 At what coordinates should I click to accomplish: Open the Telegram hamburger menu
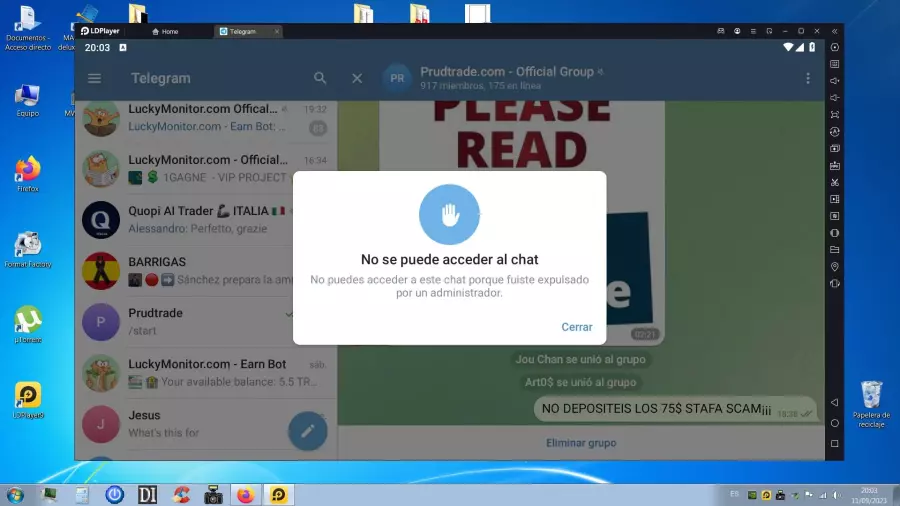(95, 78)
